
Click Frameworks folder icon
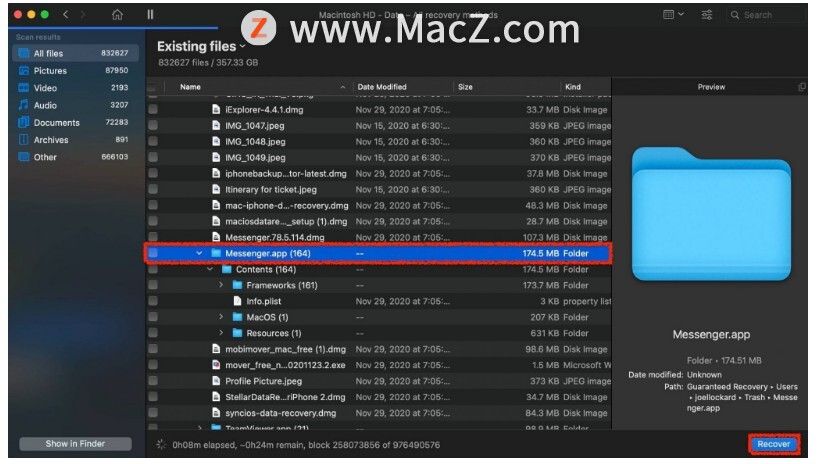click(x=237, y=285)
